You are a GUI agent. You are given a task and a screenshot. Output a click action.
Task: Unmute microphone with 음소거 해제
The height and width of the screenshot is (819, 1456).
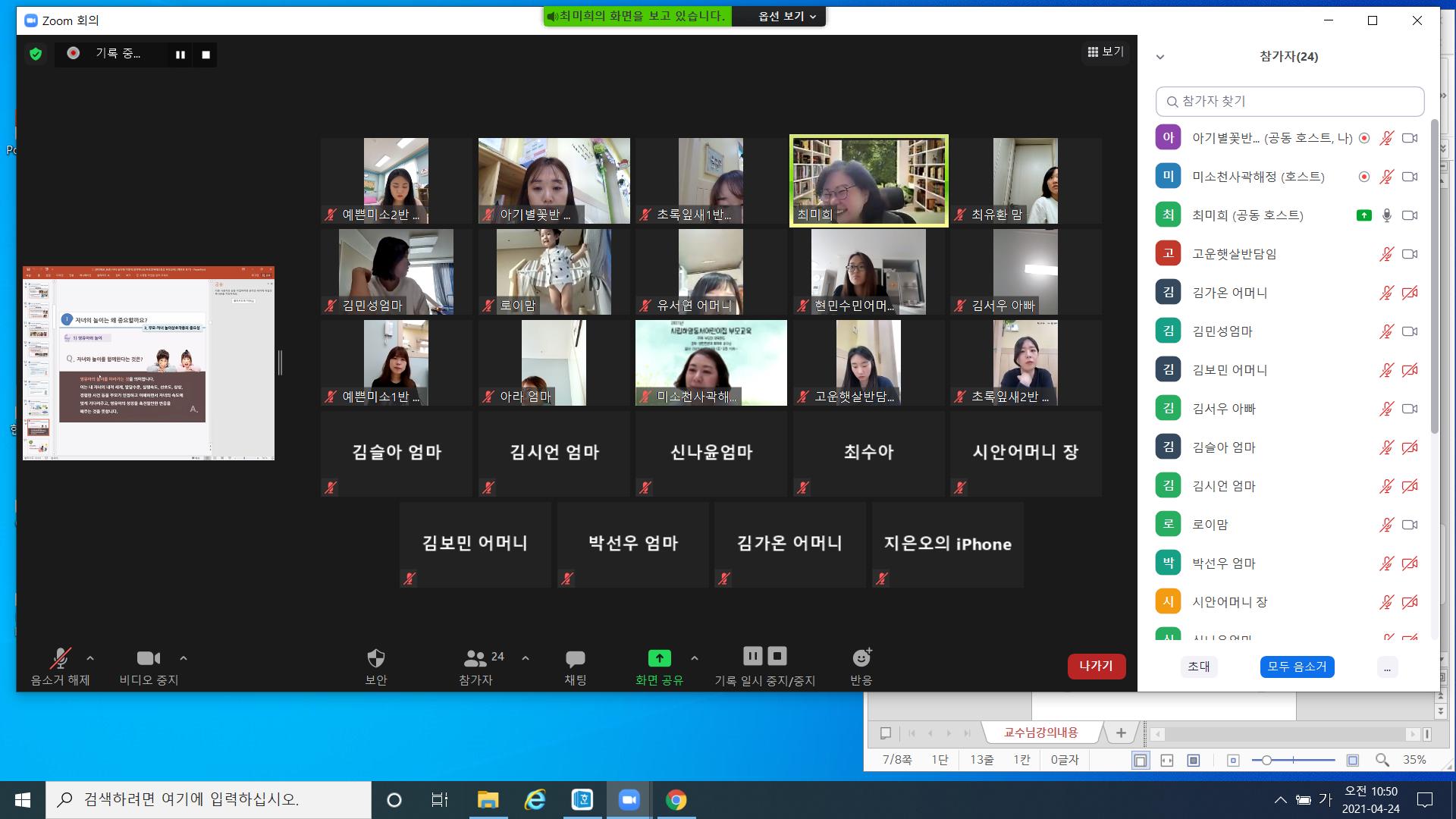[x=60, y=658]
